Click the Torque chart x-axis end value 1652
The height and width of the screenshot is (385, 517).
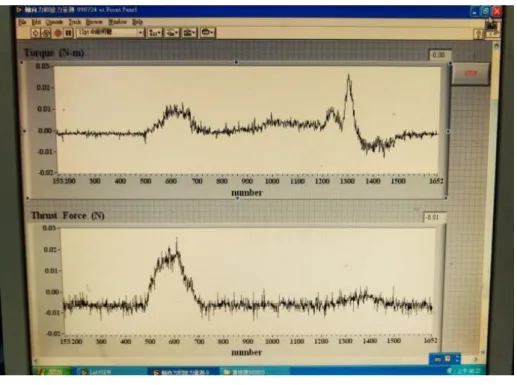pyautogui.click(x=435, y=181)
